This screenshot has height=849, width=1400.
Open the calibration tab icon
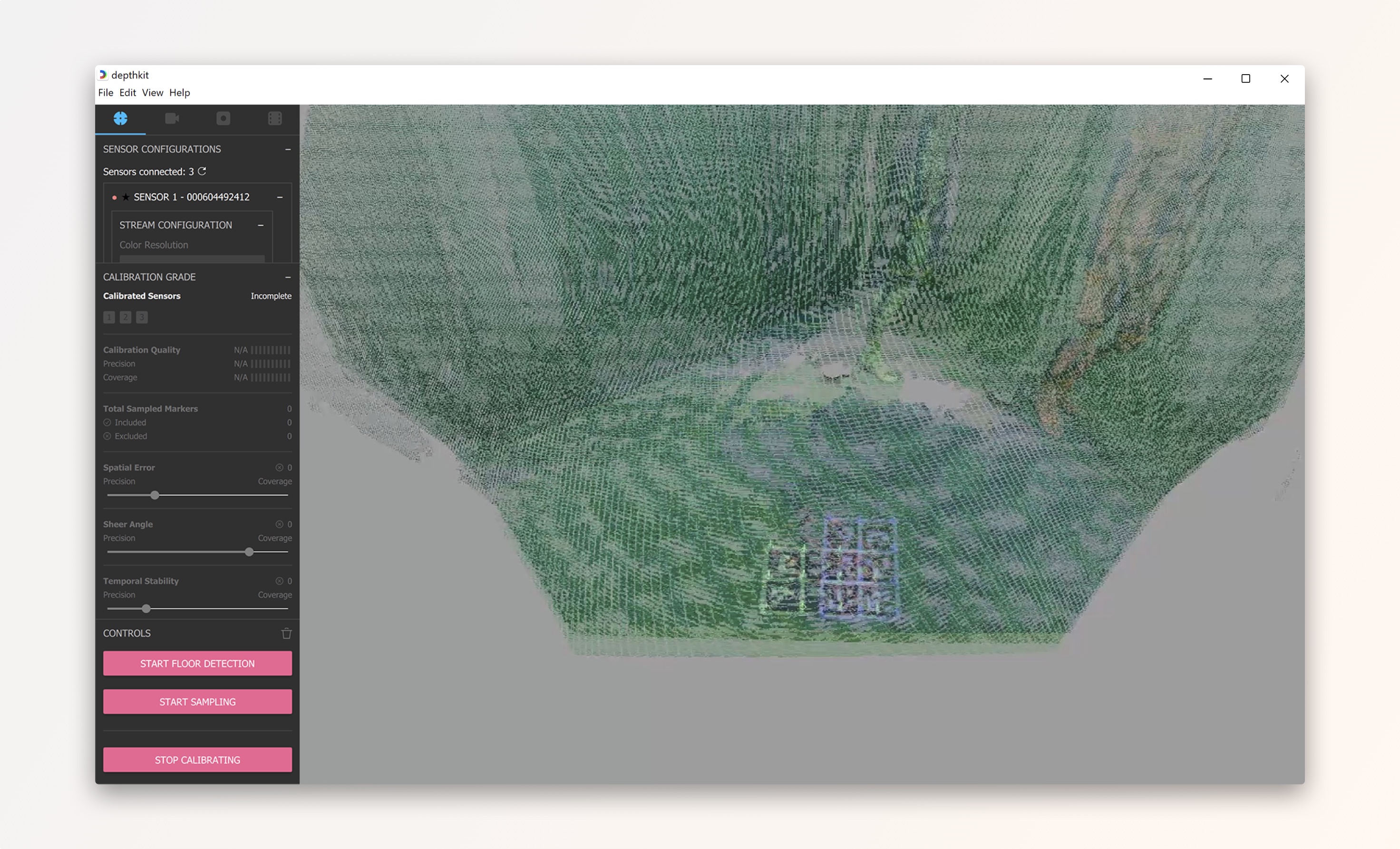(x=120, y=118)
